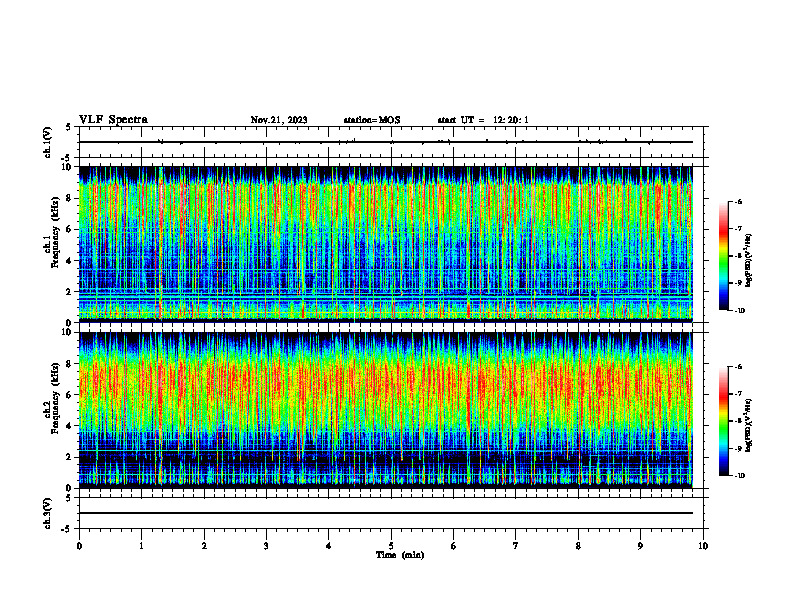Click the ch.1(V) waveform trace panel

(x=391, y=142)
